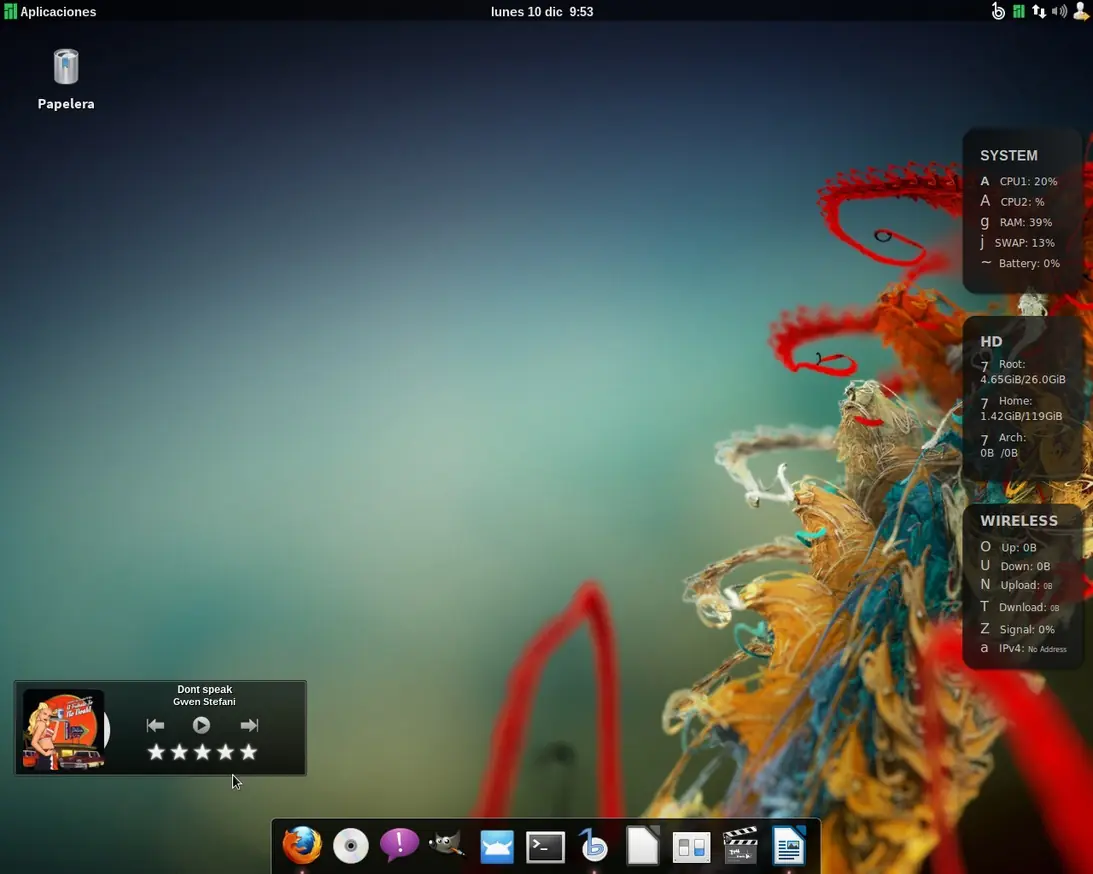Screen dimensions: 1093x874
Task: Launch Firefox from the dock
Action: click(302, 845)
